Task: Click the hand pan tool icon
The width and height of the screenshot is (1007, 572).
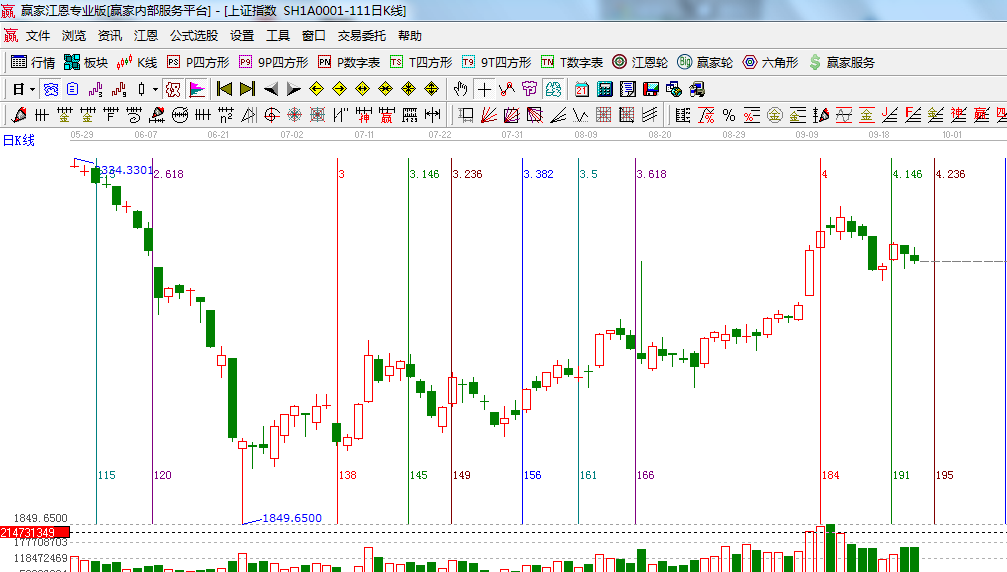Action: click(460, 89)
